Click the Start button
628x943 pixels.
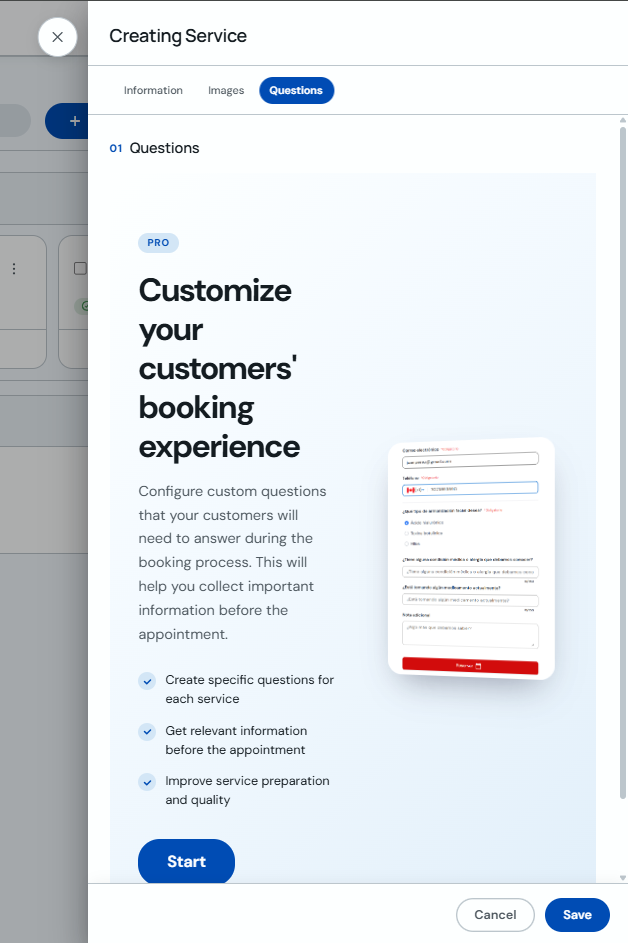pyautogui.click(x=186, y=861)
